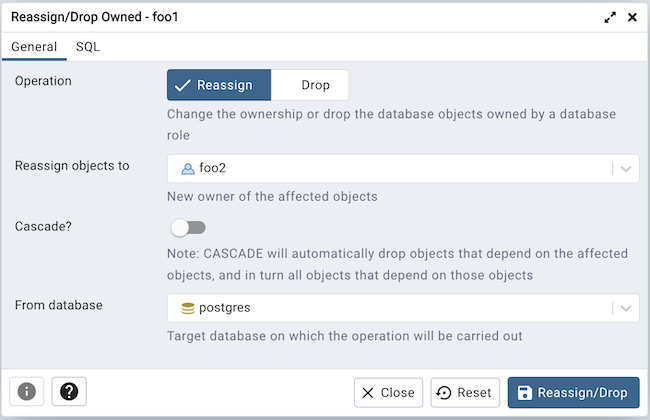Open the foo2 role combo box
The image size is (650, 420).
tap(390, 168)
